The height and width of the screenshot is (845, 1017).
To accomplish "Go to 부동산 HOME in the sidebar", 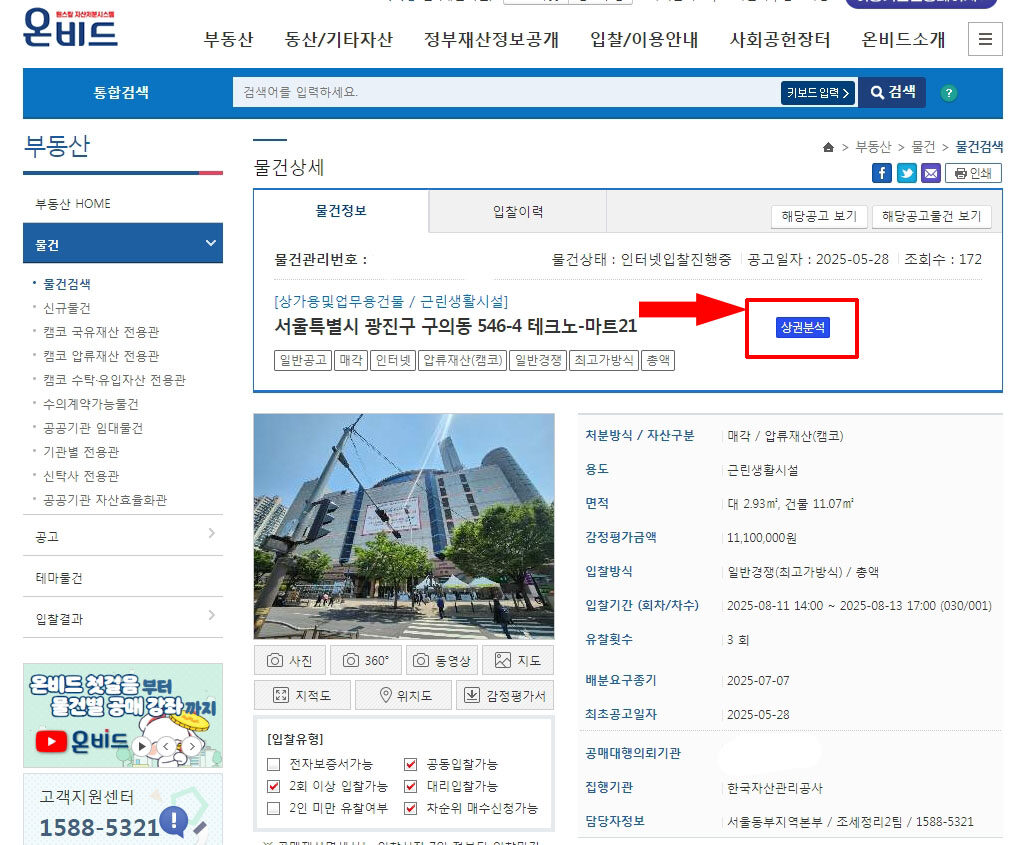I will pos(73,204).
